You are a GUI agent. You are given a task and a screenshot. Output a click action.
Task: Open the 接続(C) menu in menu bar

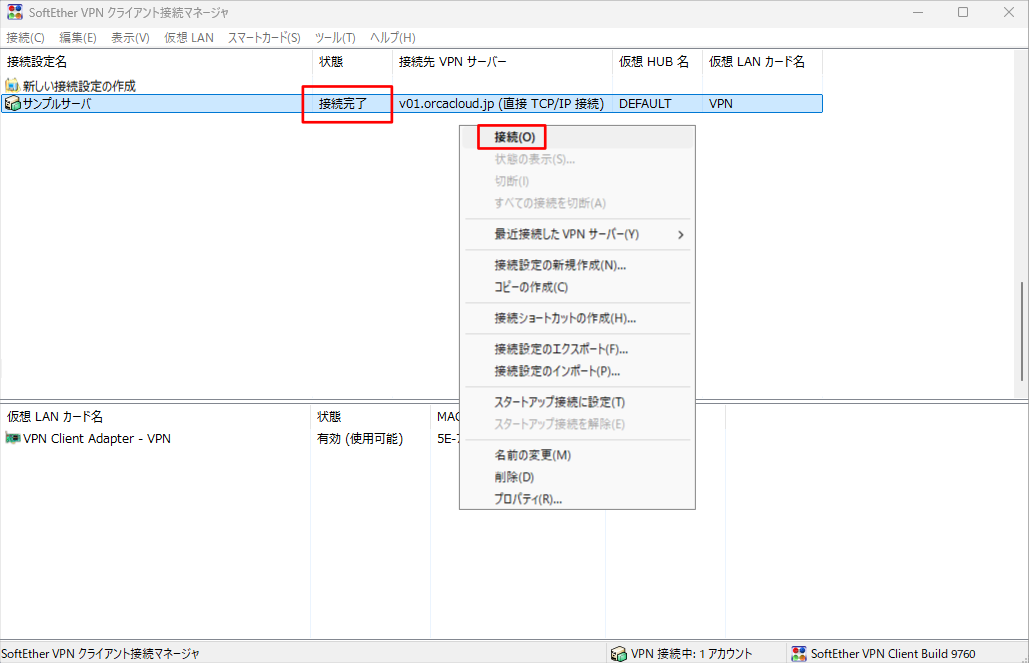(x=26, y=38)
